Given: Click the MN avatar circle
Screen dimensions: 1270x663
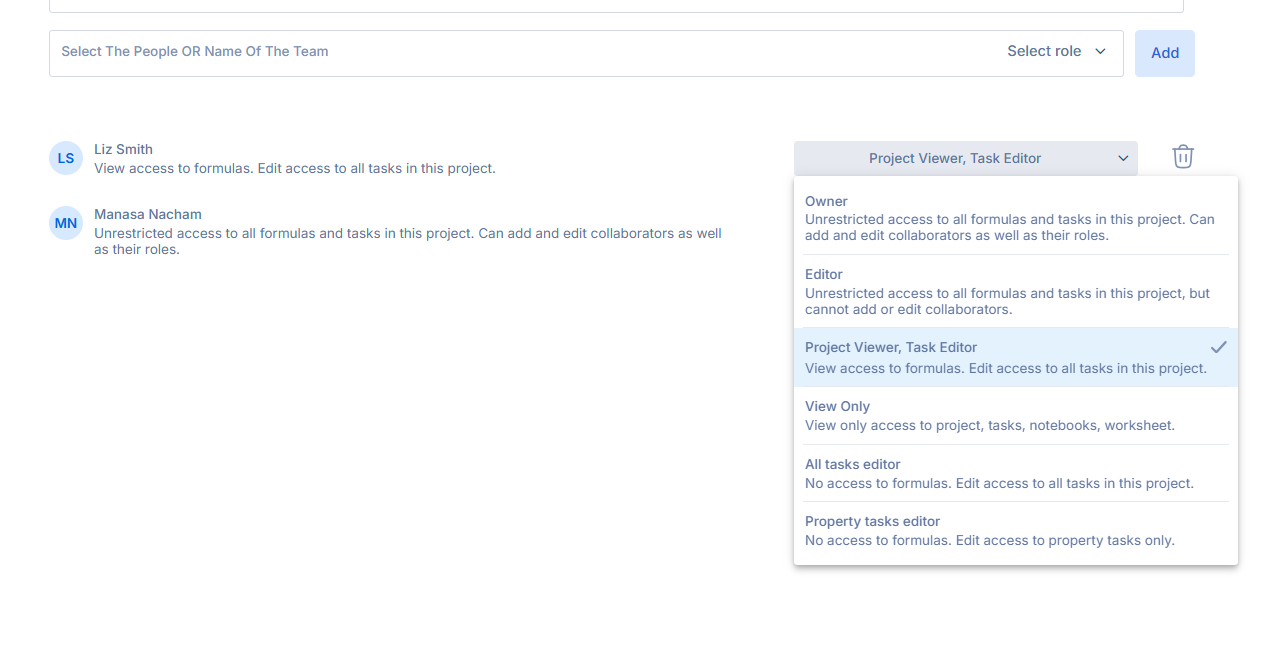Looking at the screenshot, I should click(66, 223).
